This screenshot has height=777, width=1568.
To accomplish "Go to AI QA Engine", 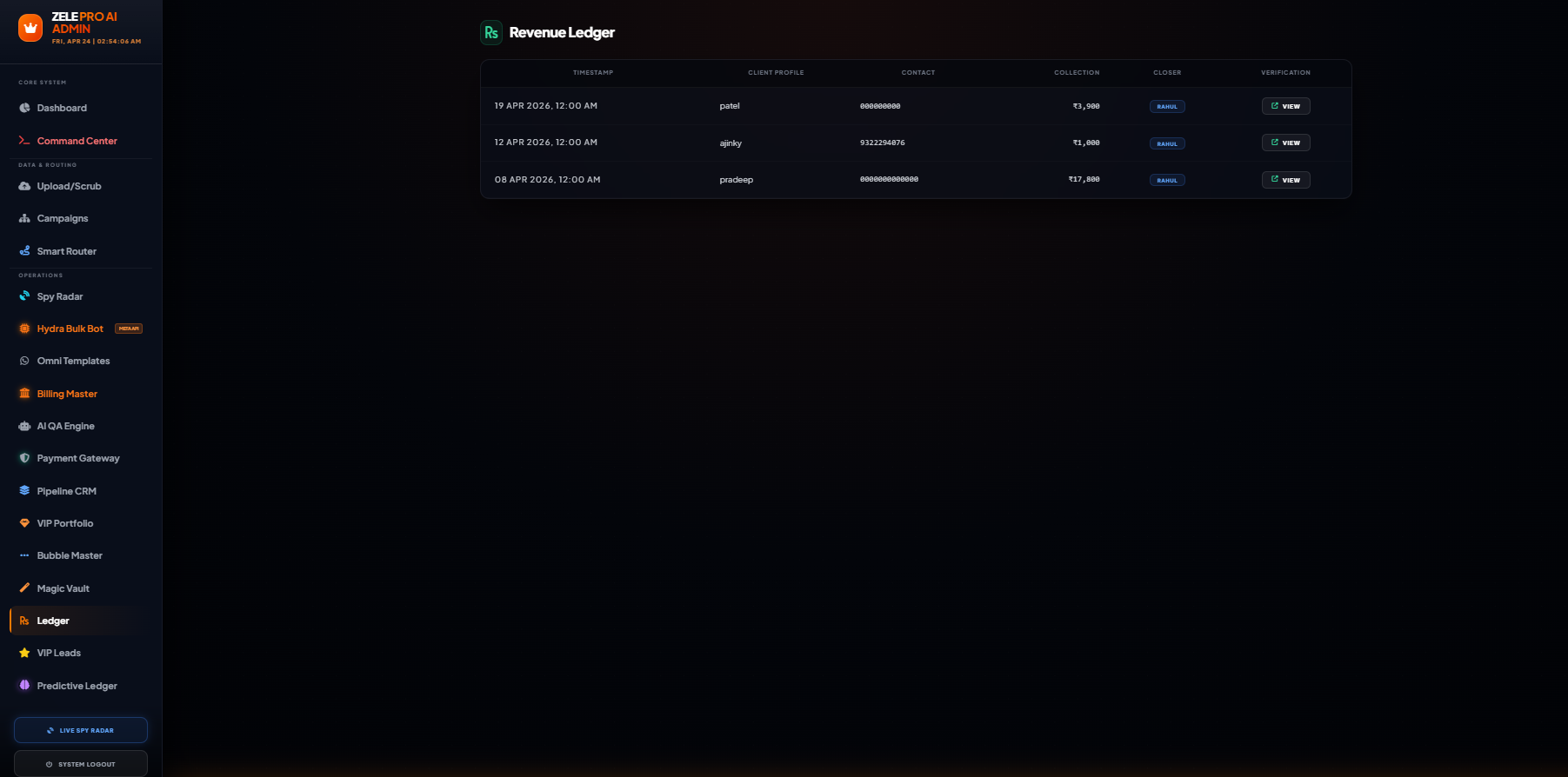I will click(81, 426).
